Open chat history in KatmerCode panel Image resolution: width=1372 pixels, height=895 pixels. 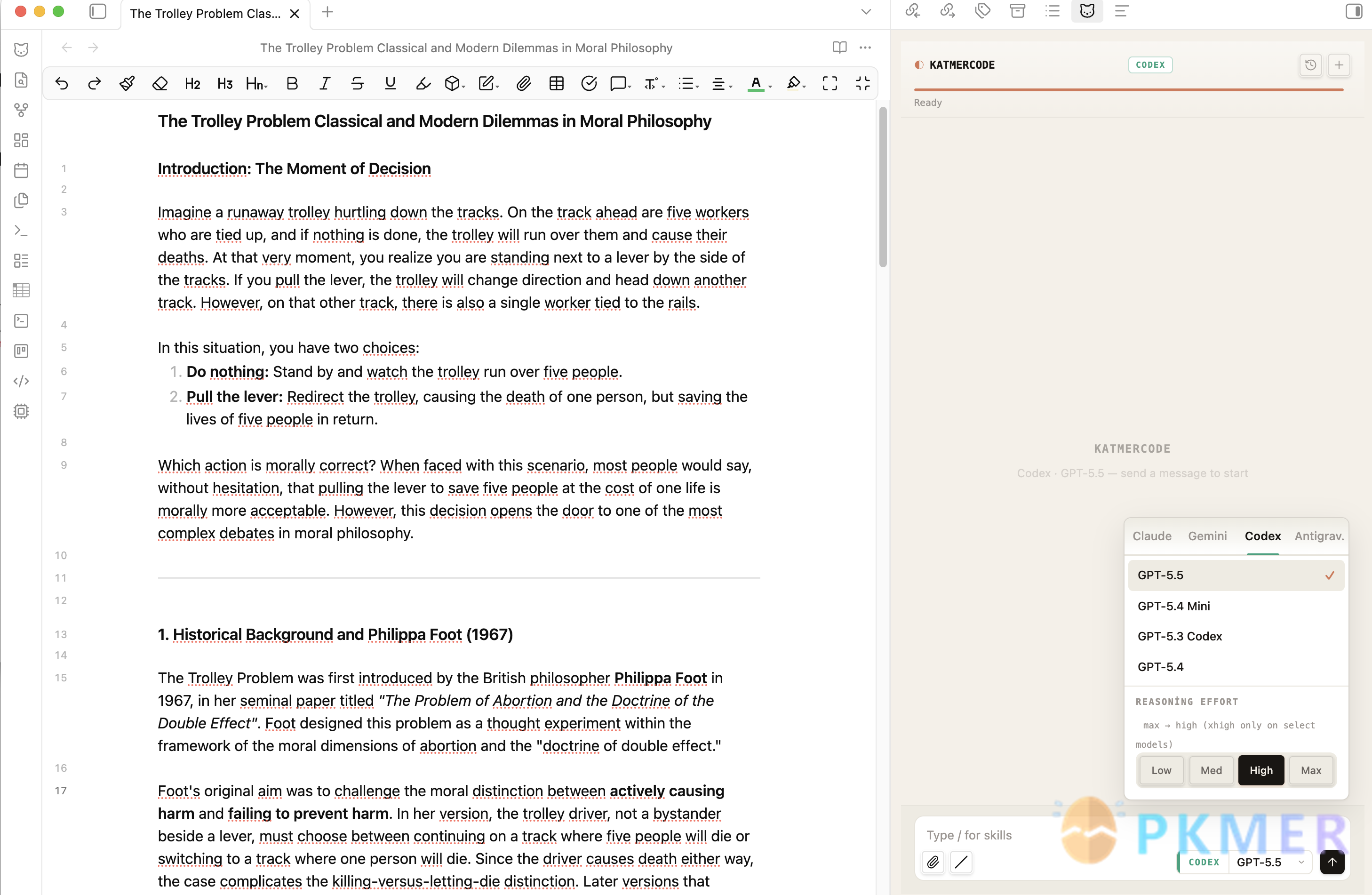pyautogui.click(x=1310, y=65)
